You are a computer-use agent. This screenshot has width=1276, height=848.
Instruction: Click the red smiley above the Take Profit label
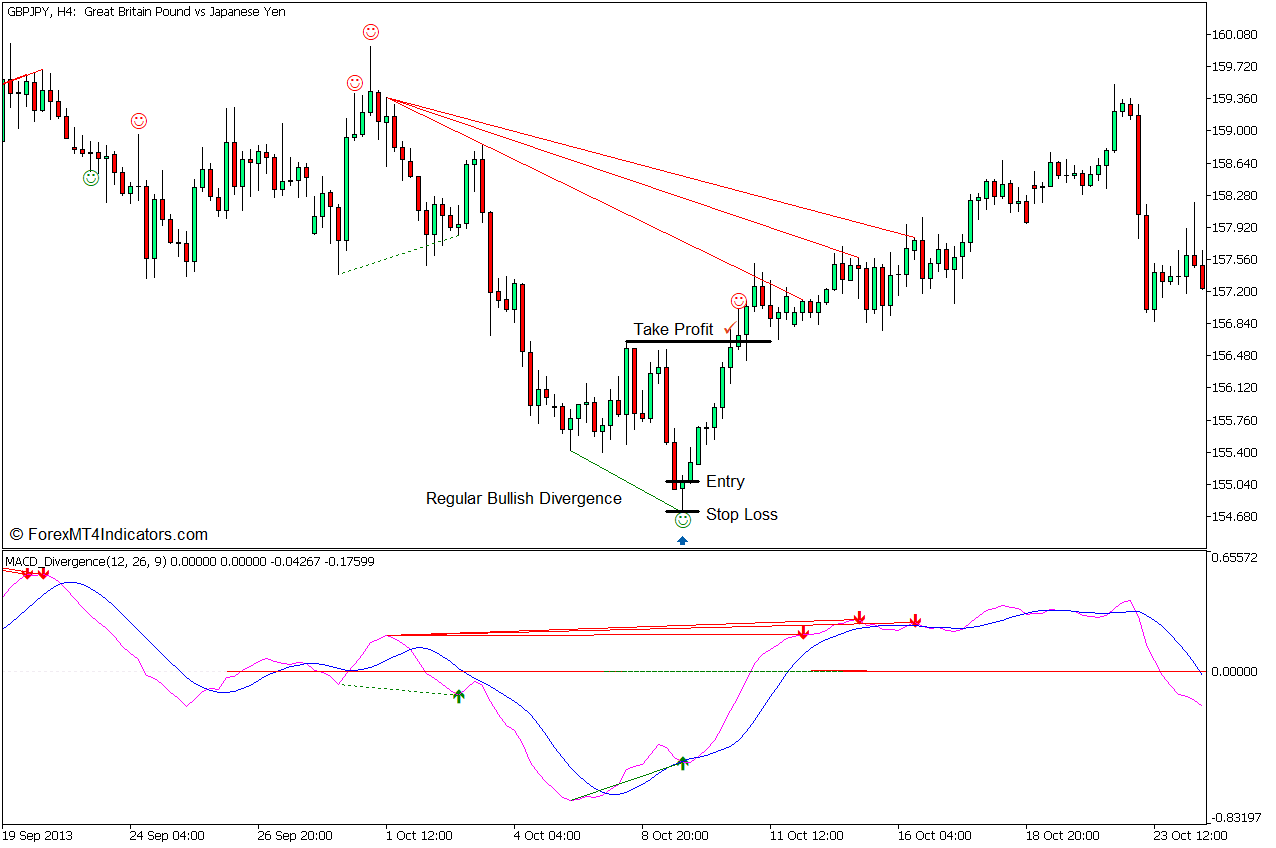tap(738, 300)
